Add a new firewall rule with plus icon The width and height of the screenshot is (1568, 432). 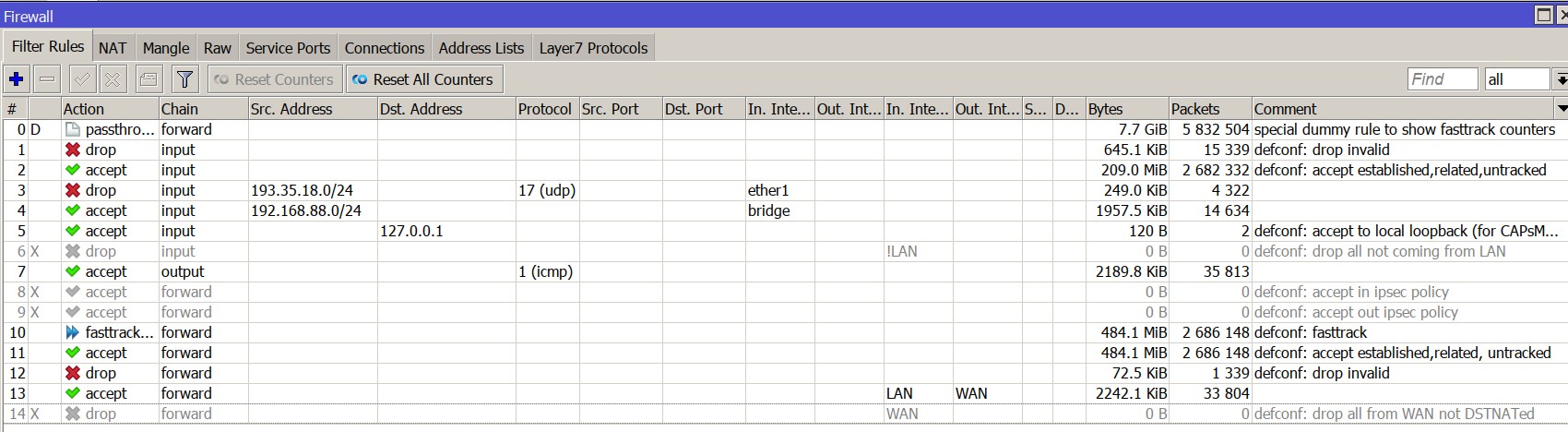[x=17, y=79]
